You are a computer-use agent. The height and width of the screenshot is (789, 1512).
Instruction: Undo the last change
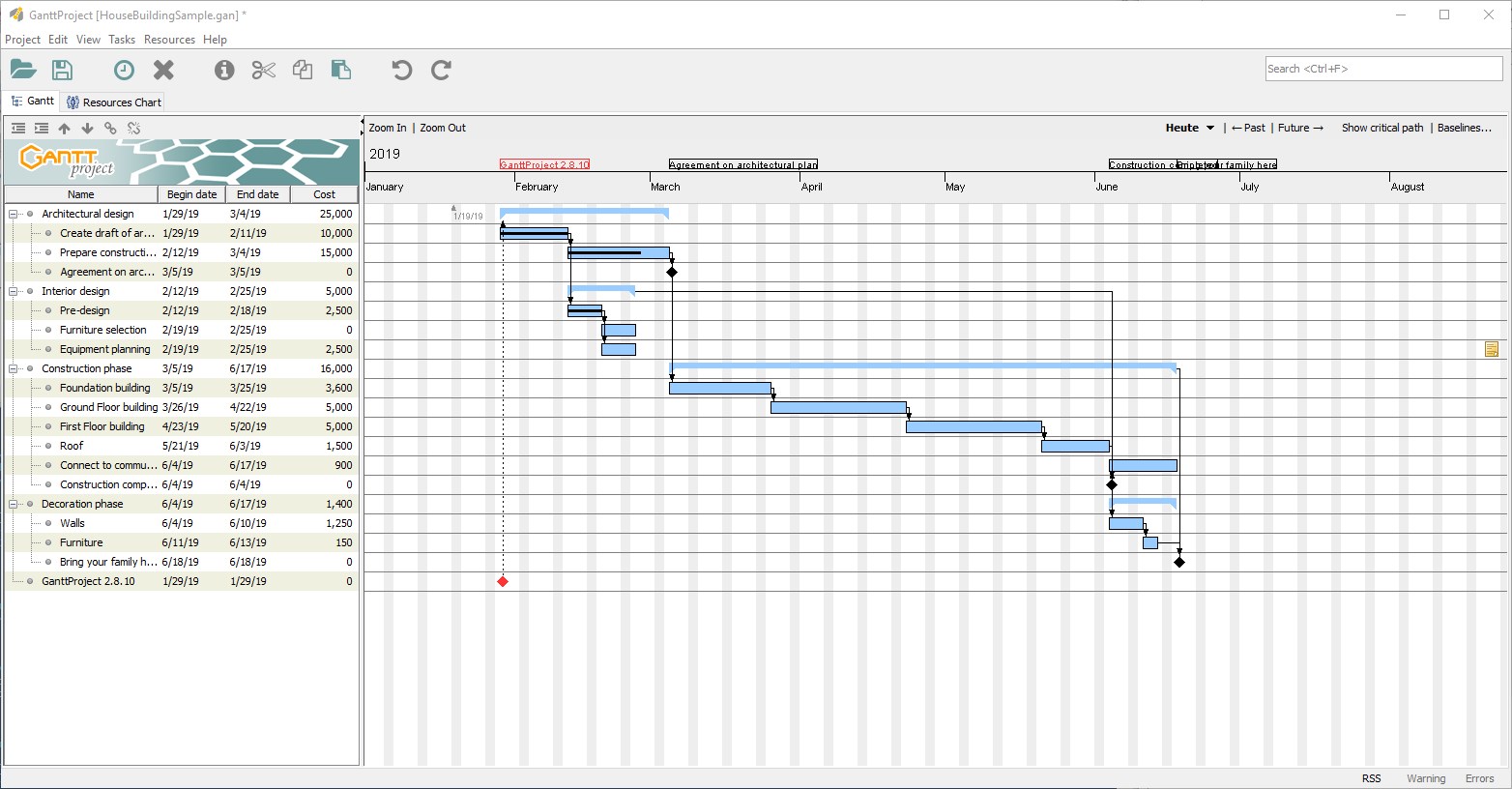pos(400,69)
